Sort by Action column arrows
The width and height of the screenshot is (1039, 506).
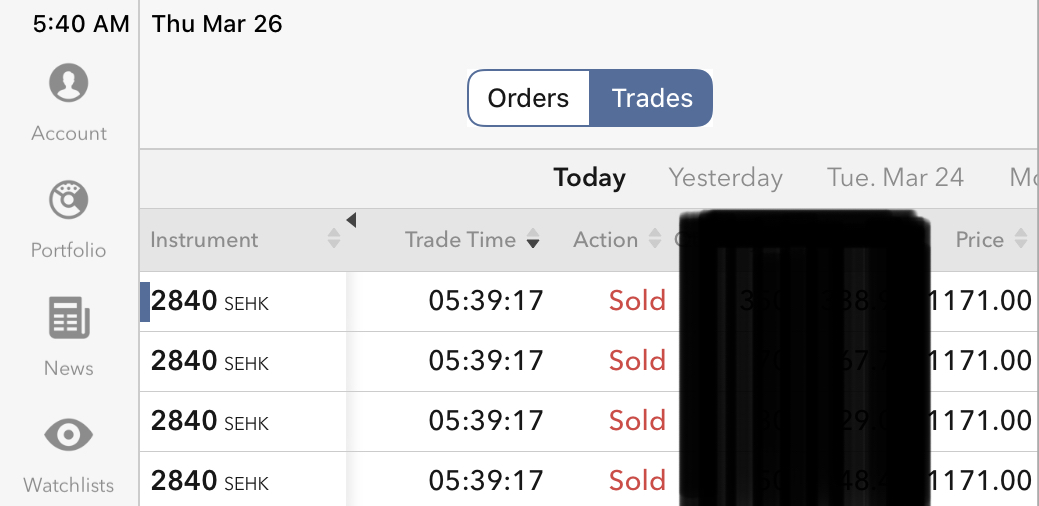(655, 240)
